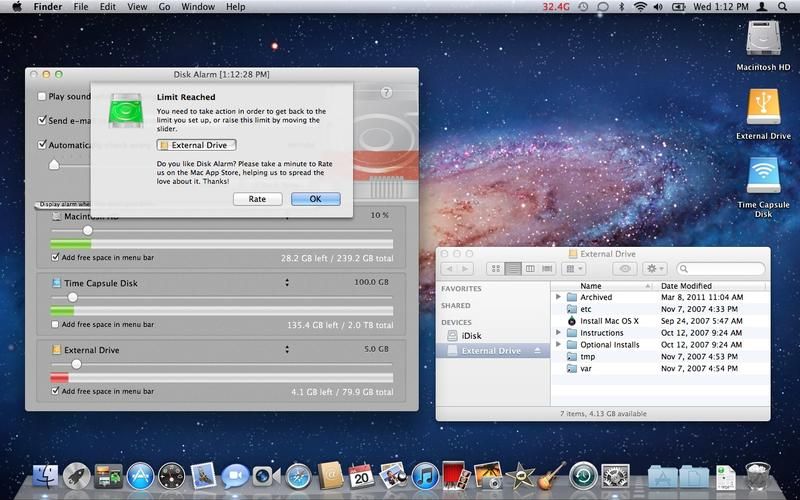800x500 pixels.
Task: Toggle the Play sound checkbox
Action: (42, 96)
